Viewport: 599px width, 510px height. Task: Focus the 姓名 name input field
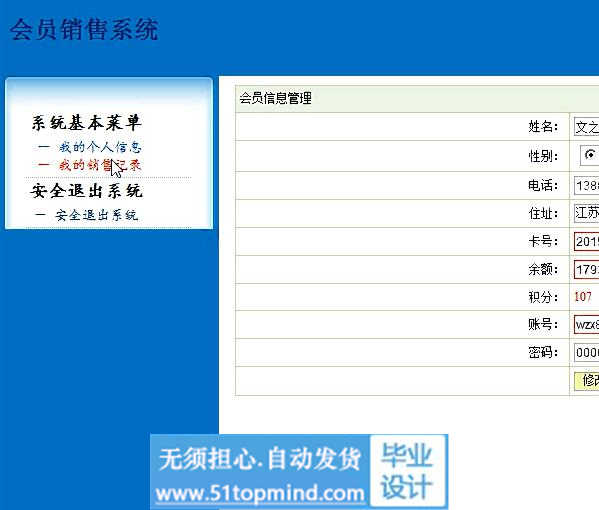(586, 127)
